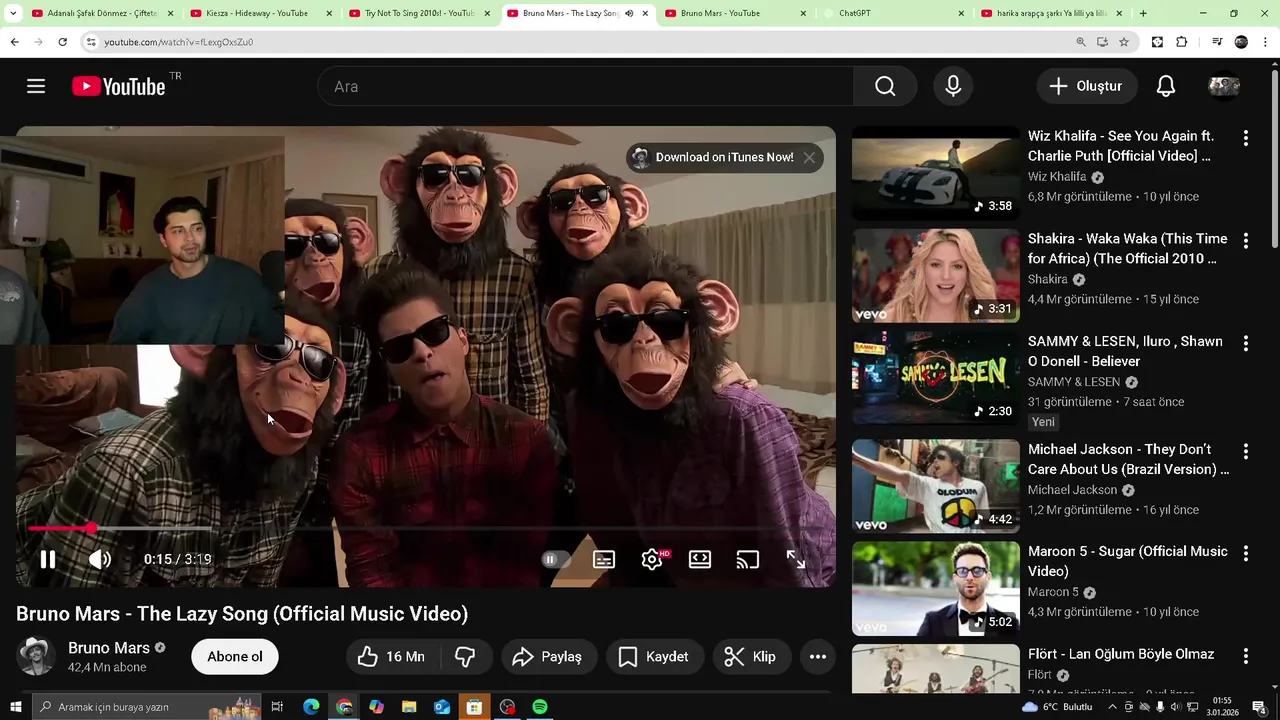Subscribe using the Abone ol button
The width and height of the screenshot is (1280, 720).
235,656
